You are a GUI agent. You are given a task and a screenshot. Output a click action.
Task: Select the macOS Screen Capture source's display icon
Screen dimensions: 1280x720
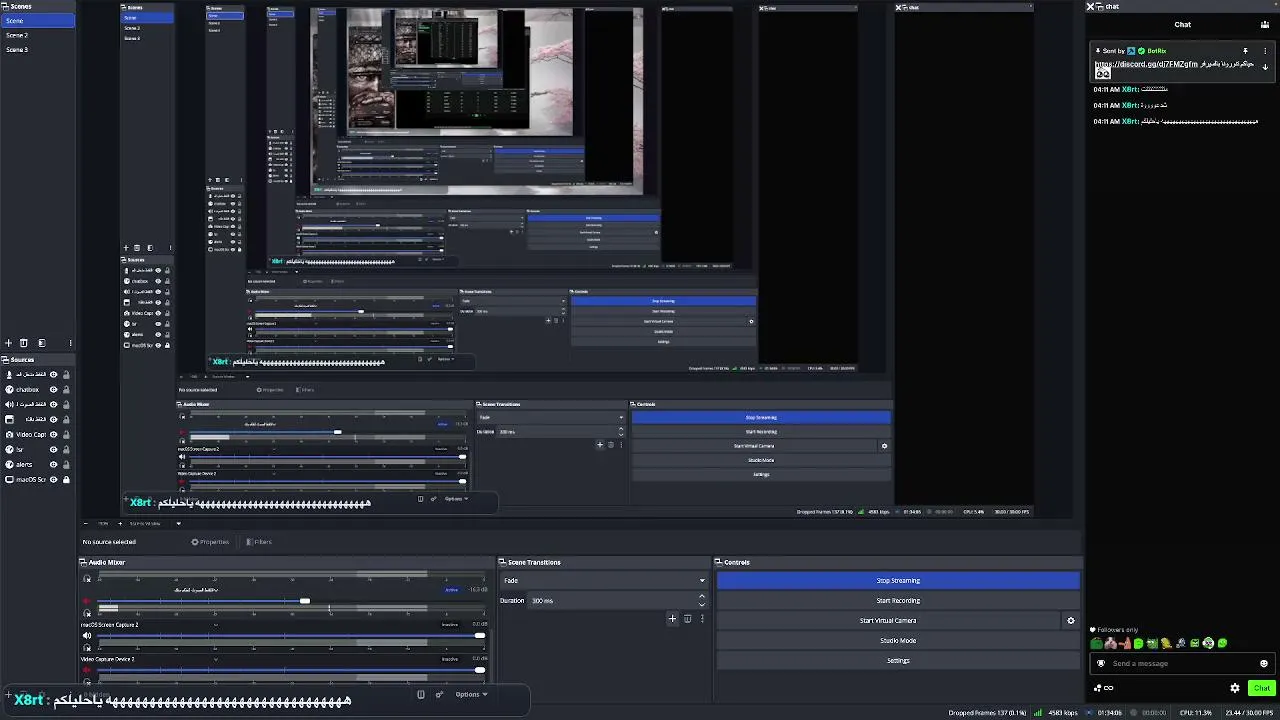tap(9, 480)
